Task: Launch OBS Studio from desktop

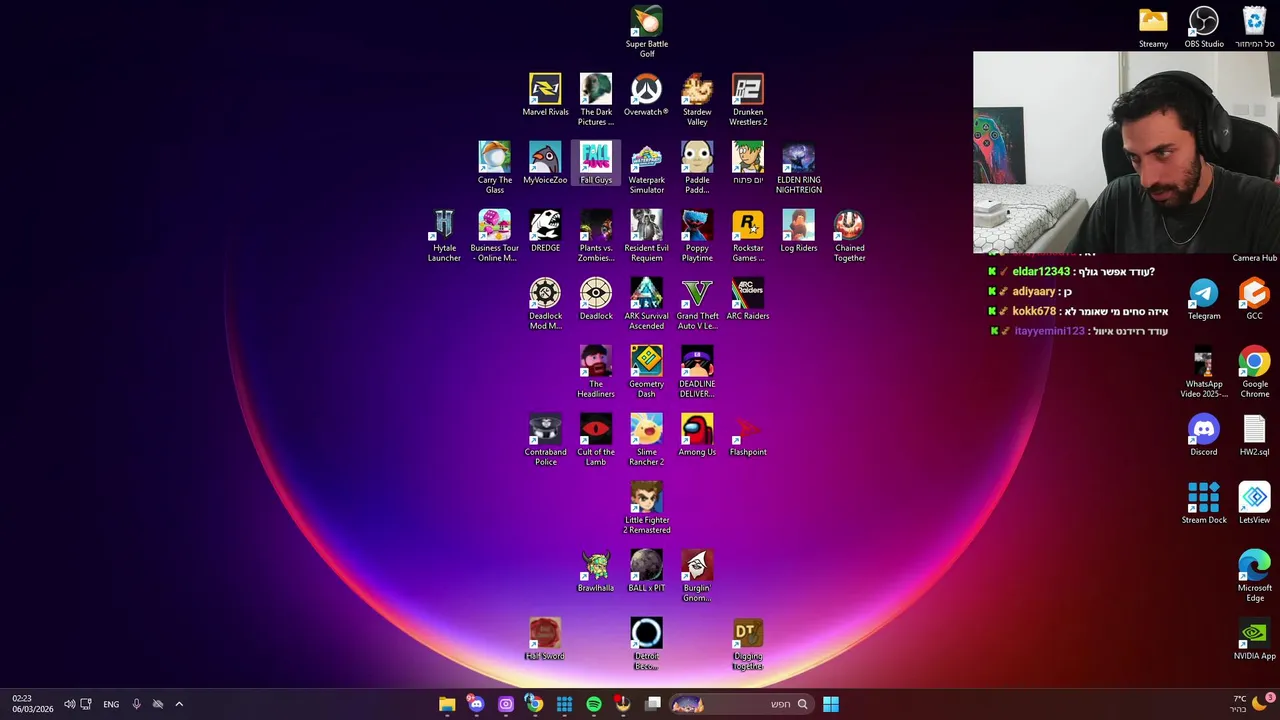Action: [x=1204, y=27]
